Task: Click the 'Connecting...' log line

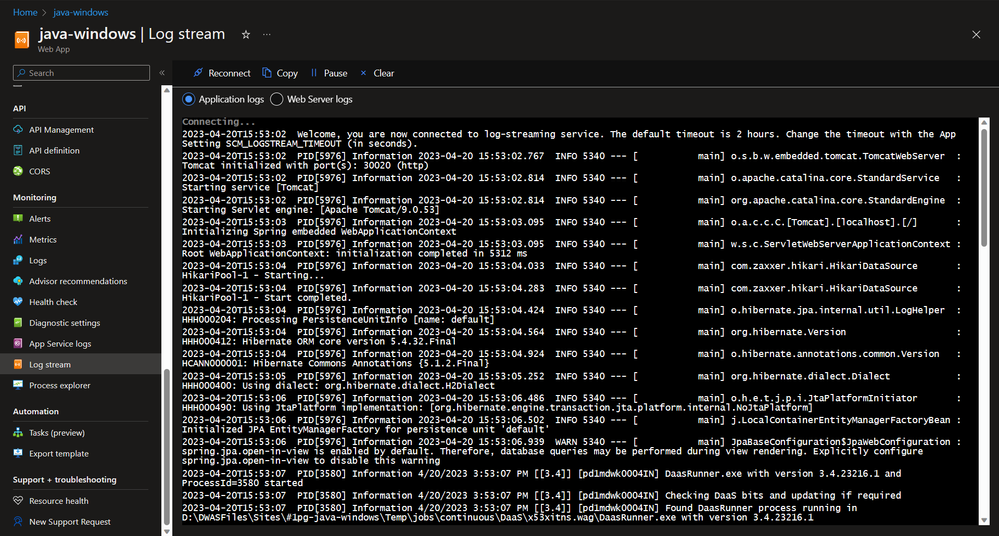Action: pyautogui.click(x=219, y=121)
